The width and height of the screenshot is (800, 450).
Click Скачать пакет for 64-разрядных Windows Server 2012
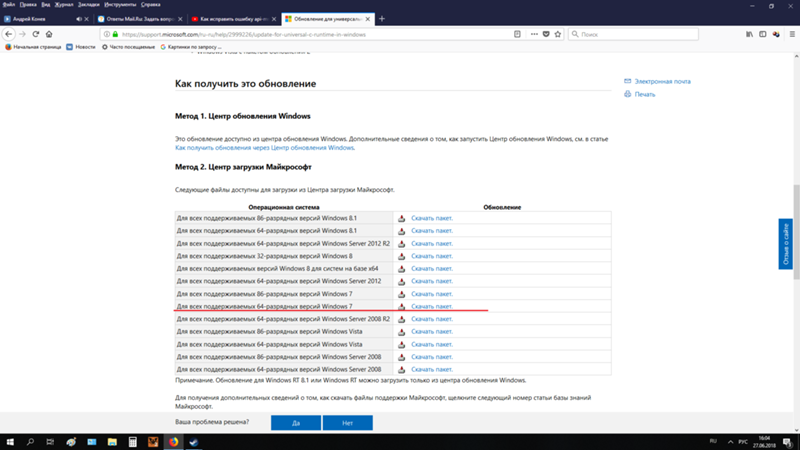[432, 281]
